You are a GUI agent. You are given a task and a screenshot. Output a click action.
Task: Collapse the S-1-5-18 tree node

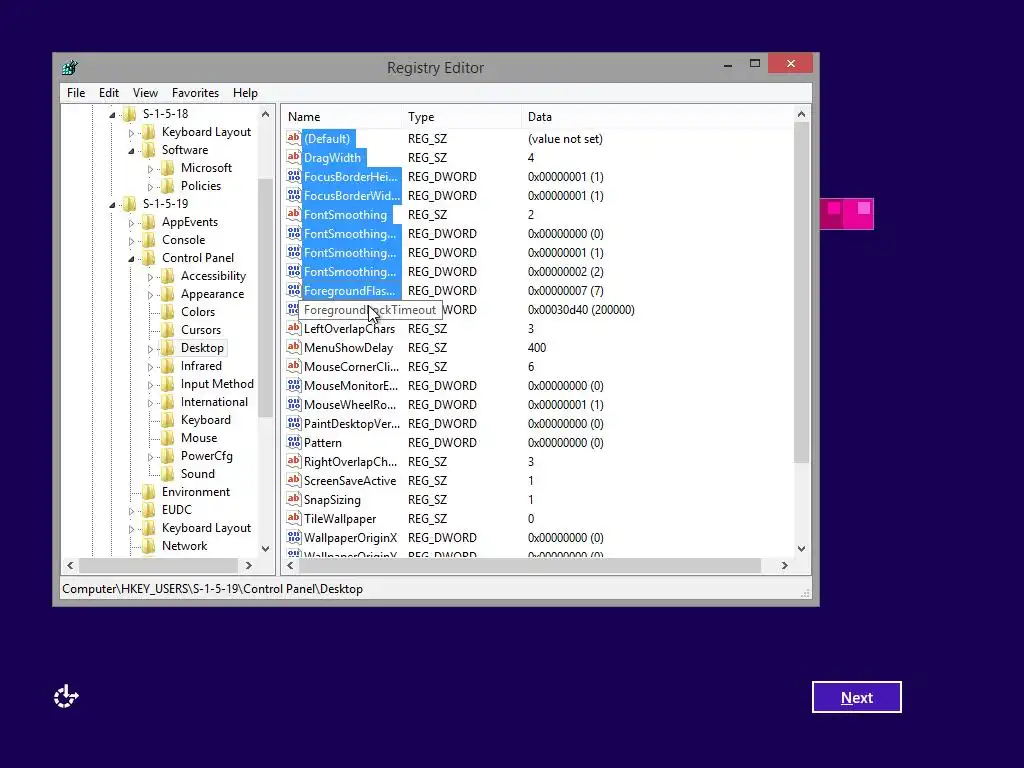pos(112,115)
